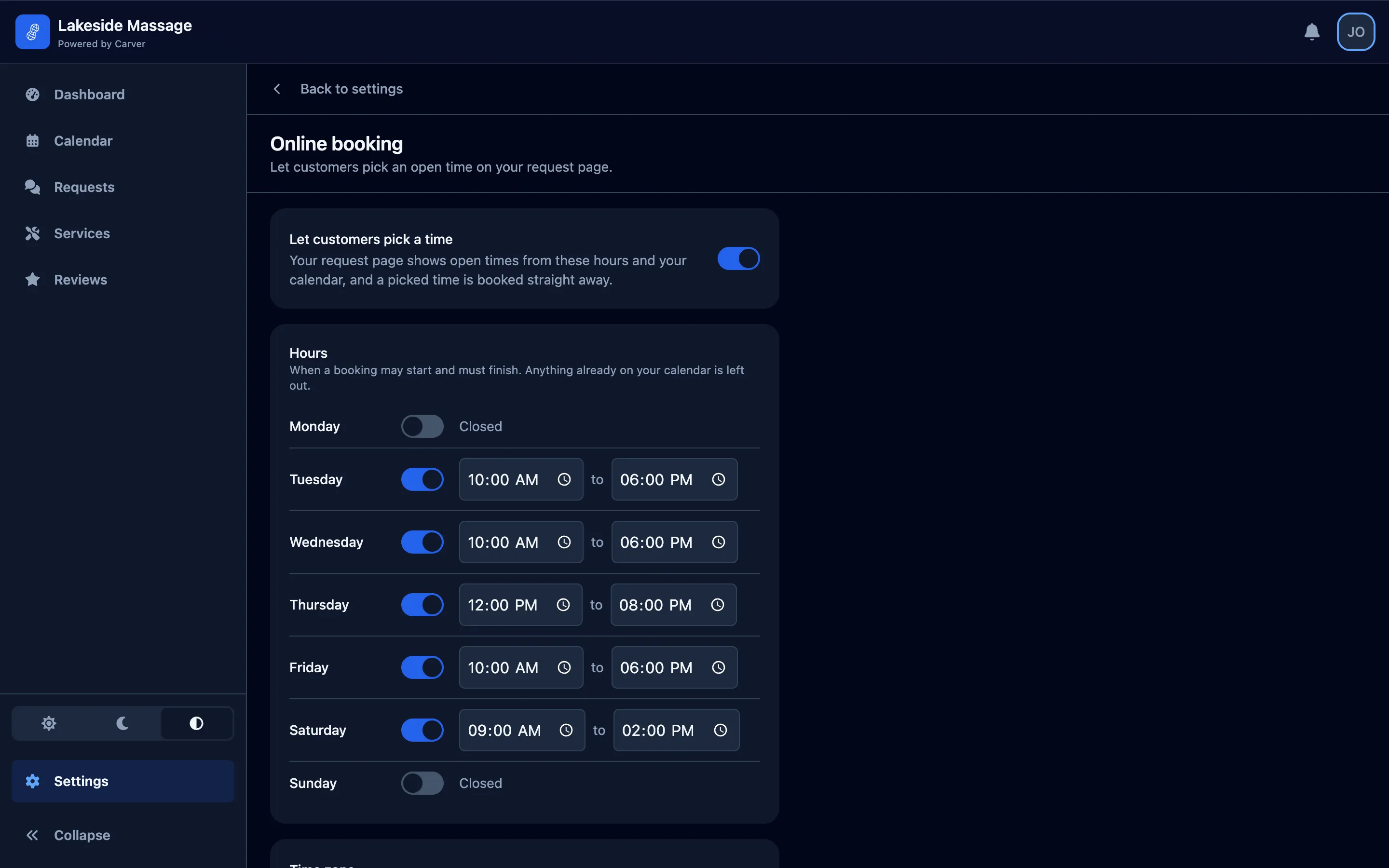Turn off Wednesday hours toggle

click(x=422, y=542)
